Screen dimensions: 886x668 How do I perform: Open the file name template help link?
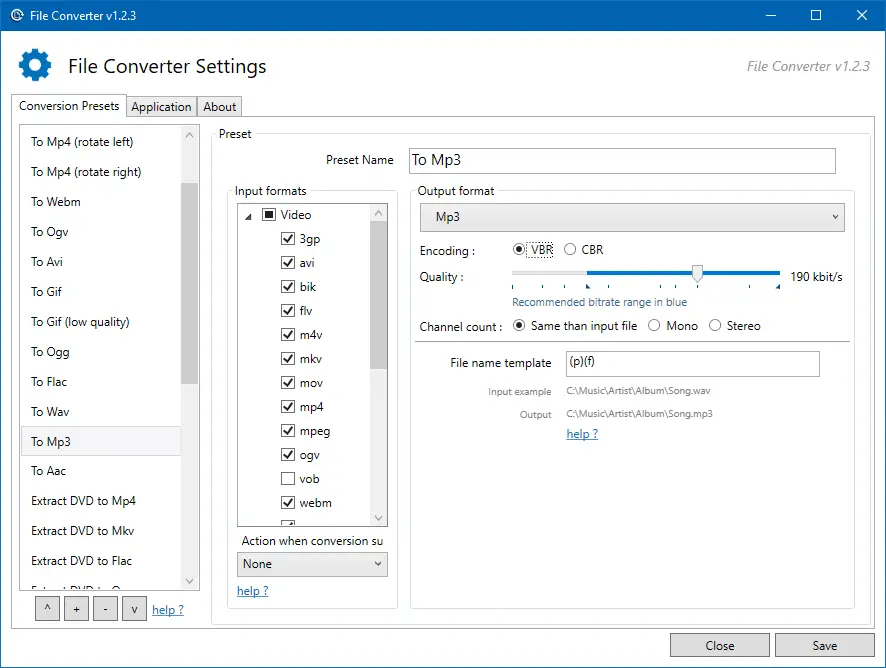click(x=582, y=434)
